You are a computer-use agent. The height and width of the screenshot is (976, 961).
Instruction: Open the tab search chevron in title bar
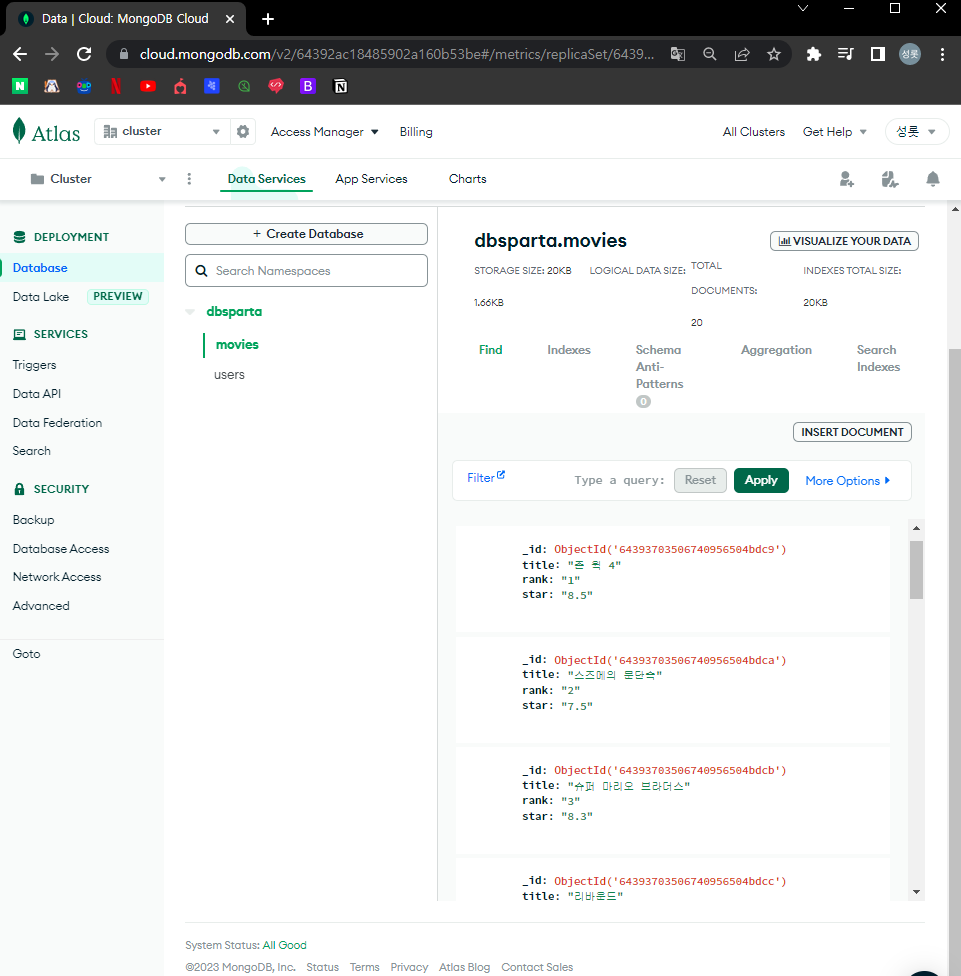[803, 8]
